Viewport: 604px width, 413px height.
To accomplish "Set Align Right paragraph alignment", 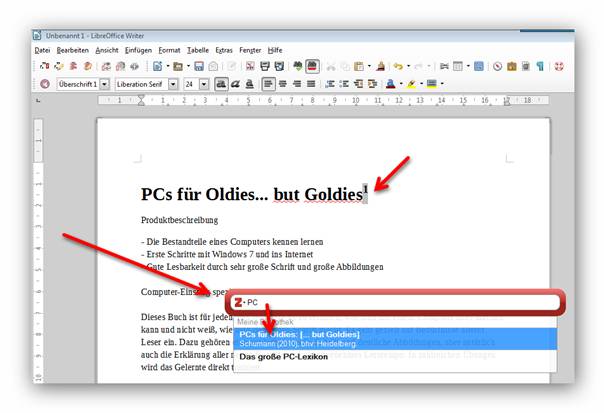I will pyautogui.click(x=297, y=84).
